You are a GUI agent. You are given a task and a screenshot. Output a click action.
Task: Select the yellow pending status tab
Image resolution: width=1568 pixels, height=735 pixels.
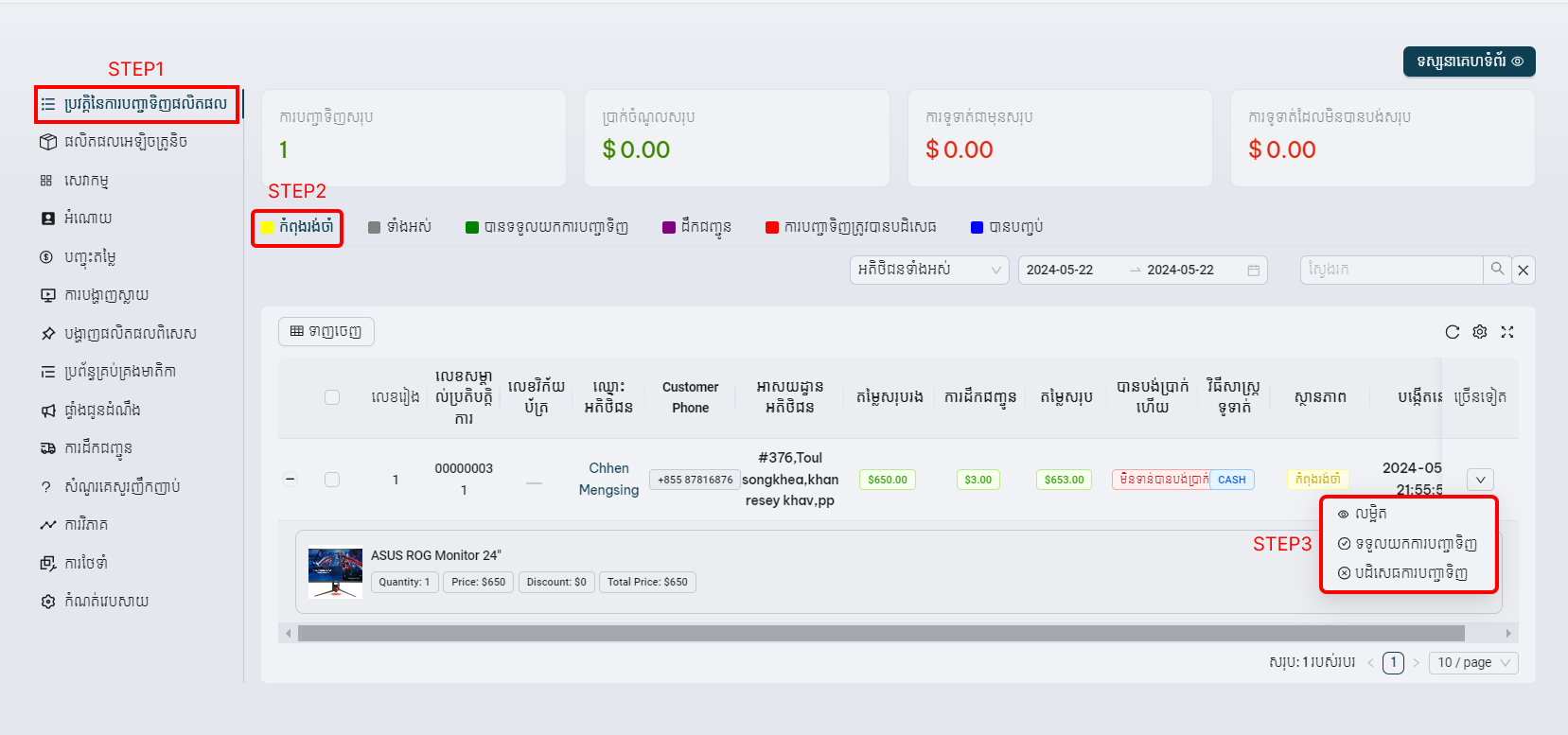pyautogui.click(x=297, y=227)
